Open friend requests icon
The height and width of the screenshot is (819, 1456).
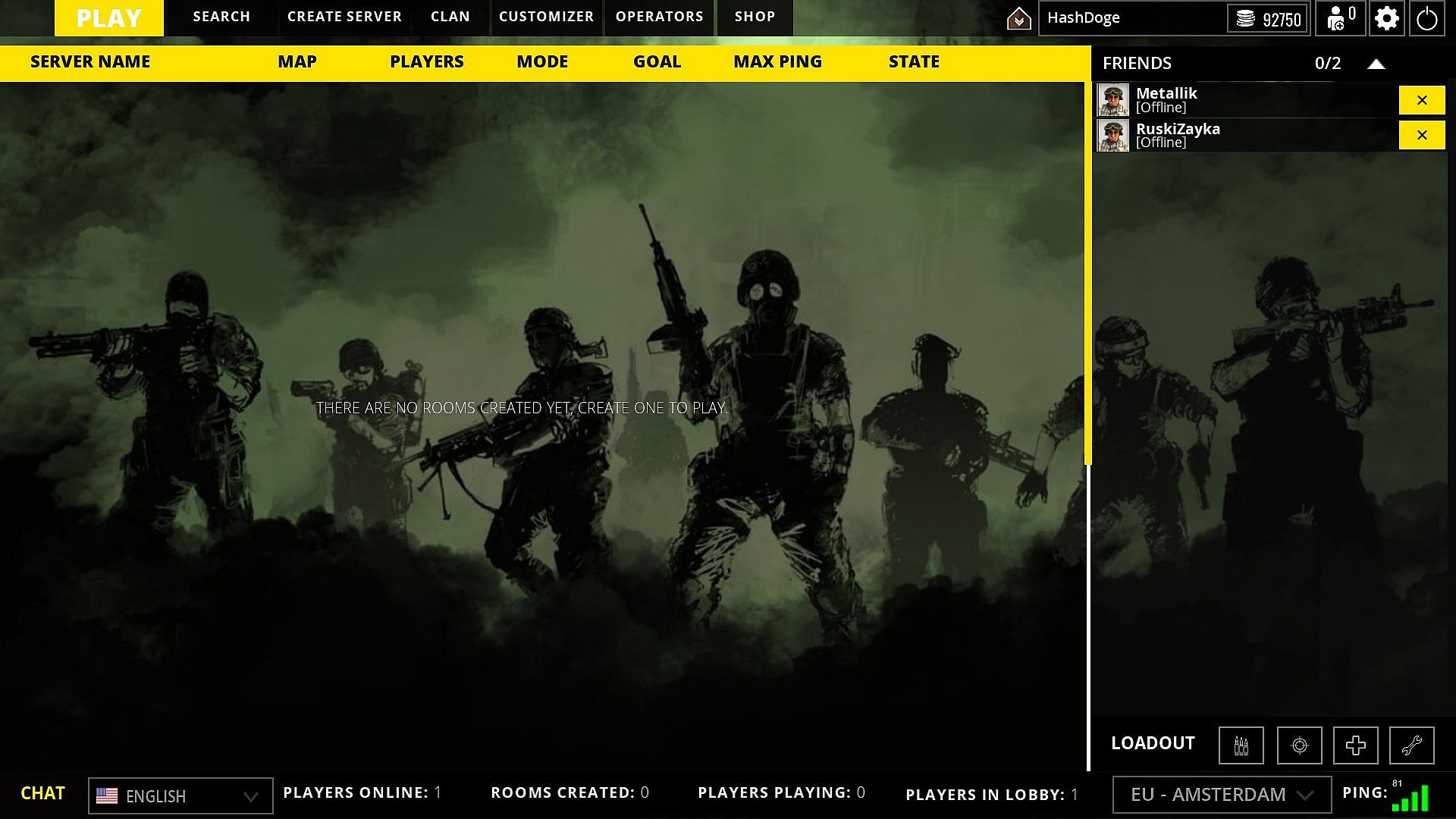[1340, 18]
